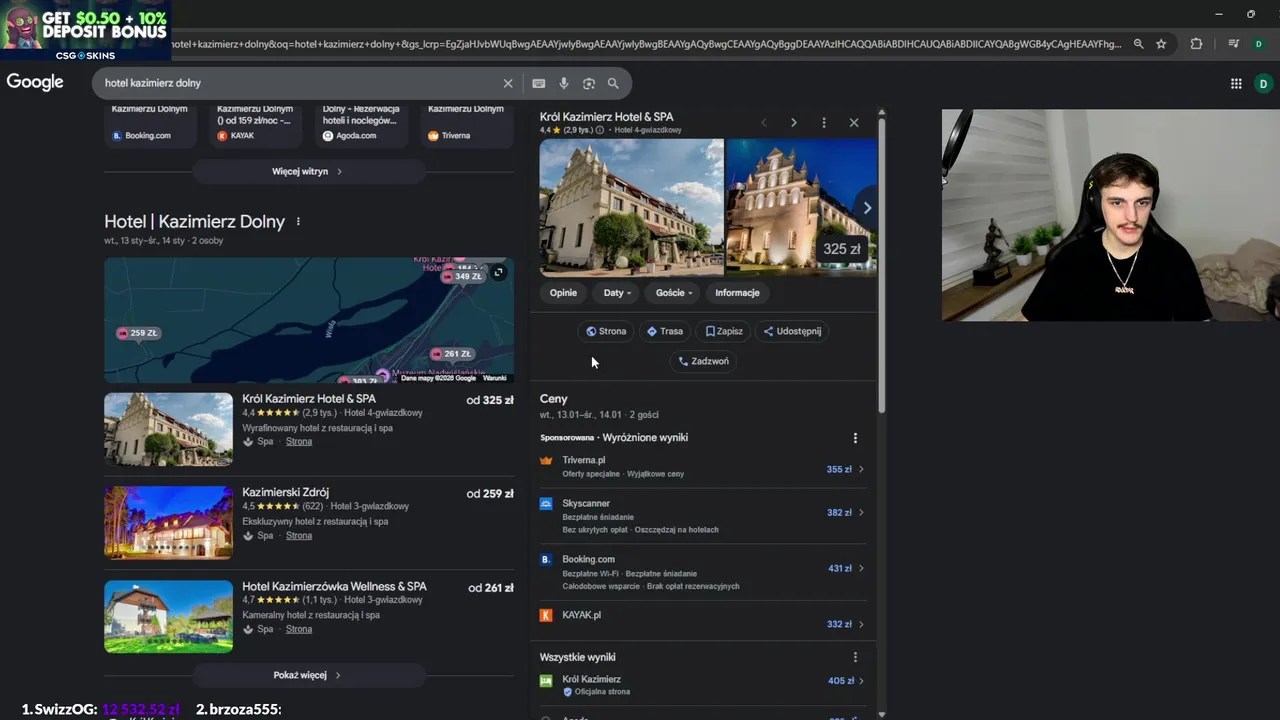Viewport: 1280px width, 720px height.
Task: Click the Kazimierski Zdrój thumbnail image
Action: [x=169, y=523]
